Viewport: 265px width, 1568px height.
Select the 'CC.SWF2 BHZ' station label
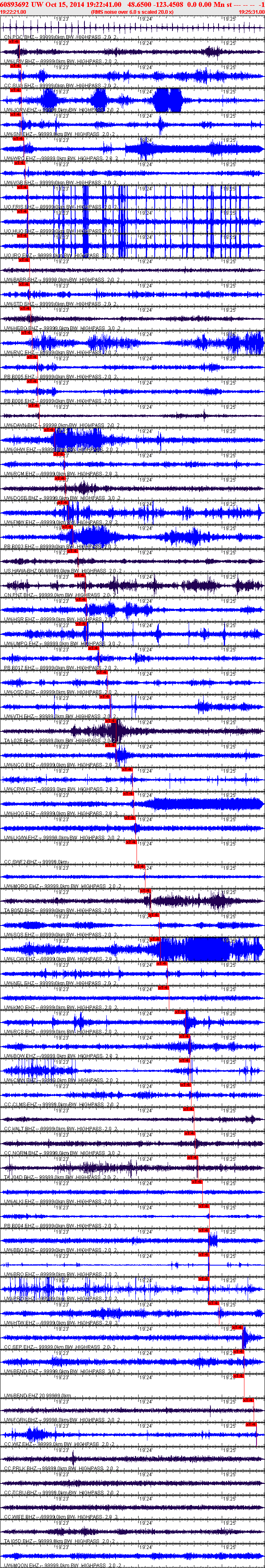click(x=20, y=862)
